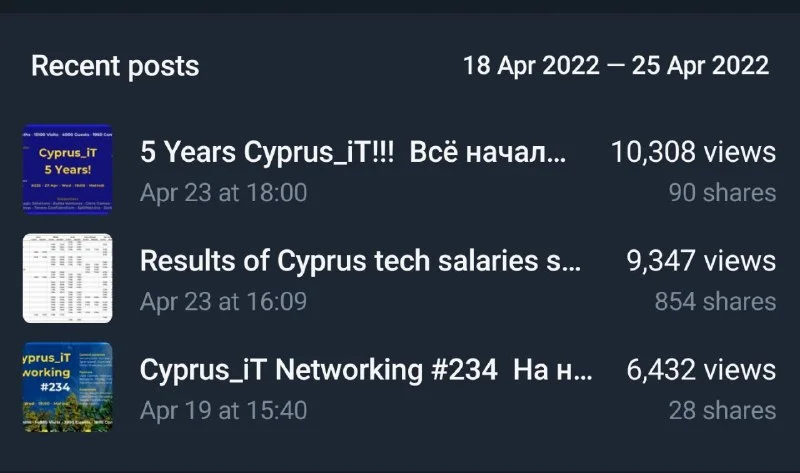Open the tech salaries spreadsheet thumbnail
The image size is (800, 473).
(67, 279)
